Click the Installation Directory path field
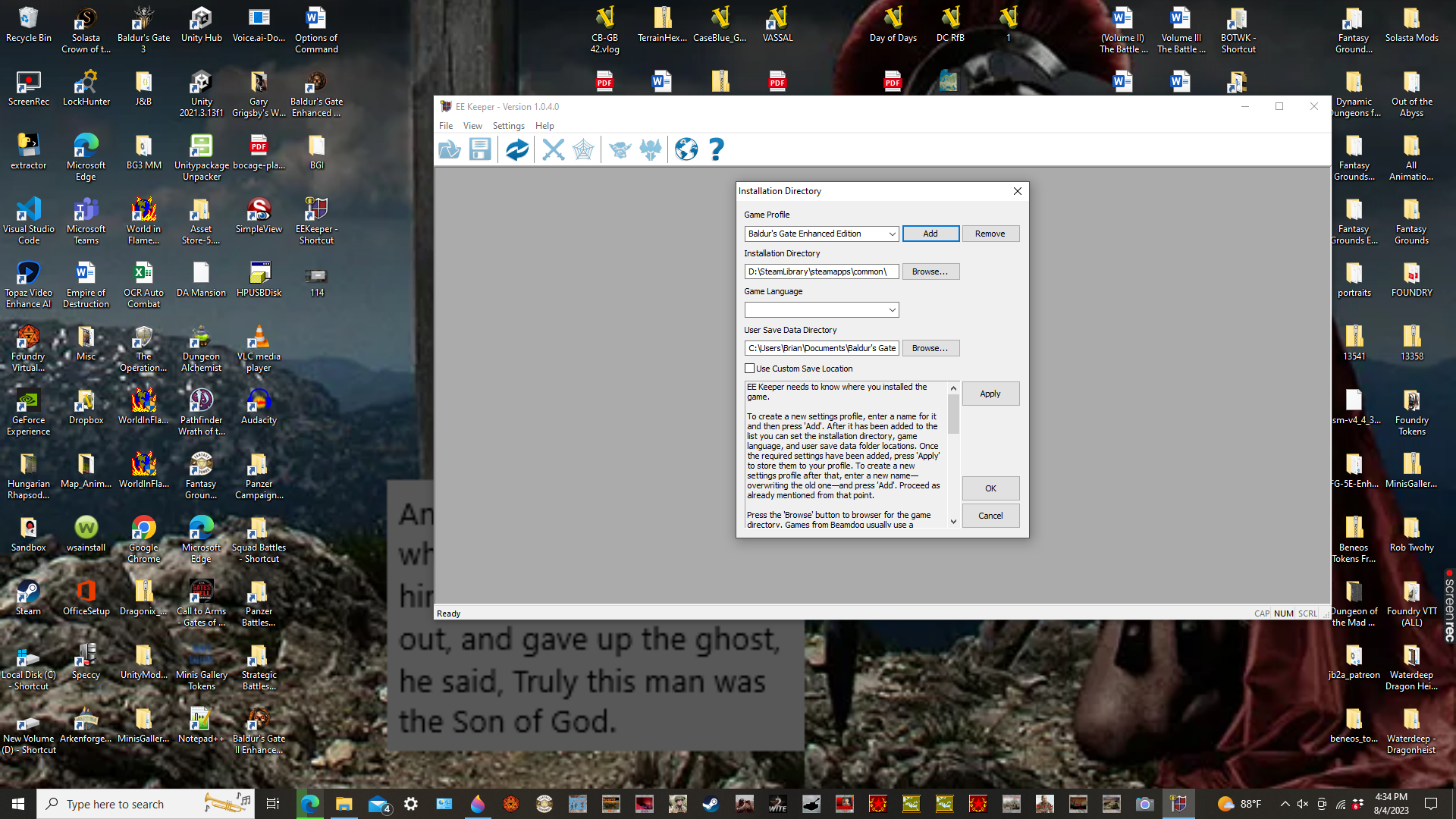 821,271
